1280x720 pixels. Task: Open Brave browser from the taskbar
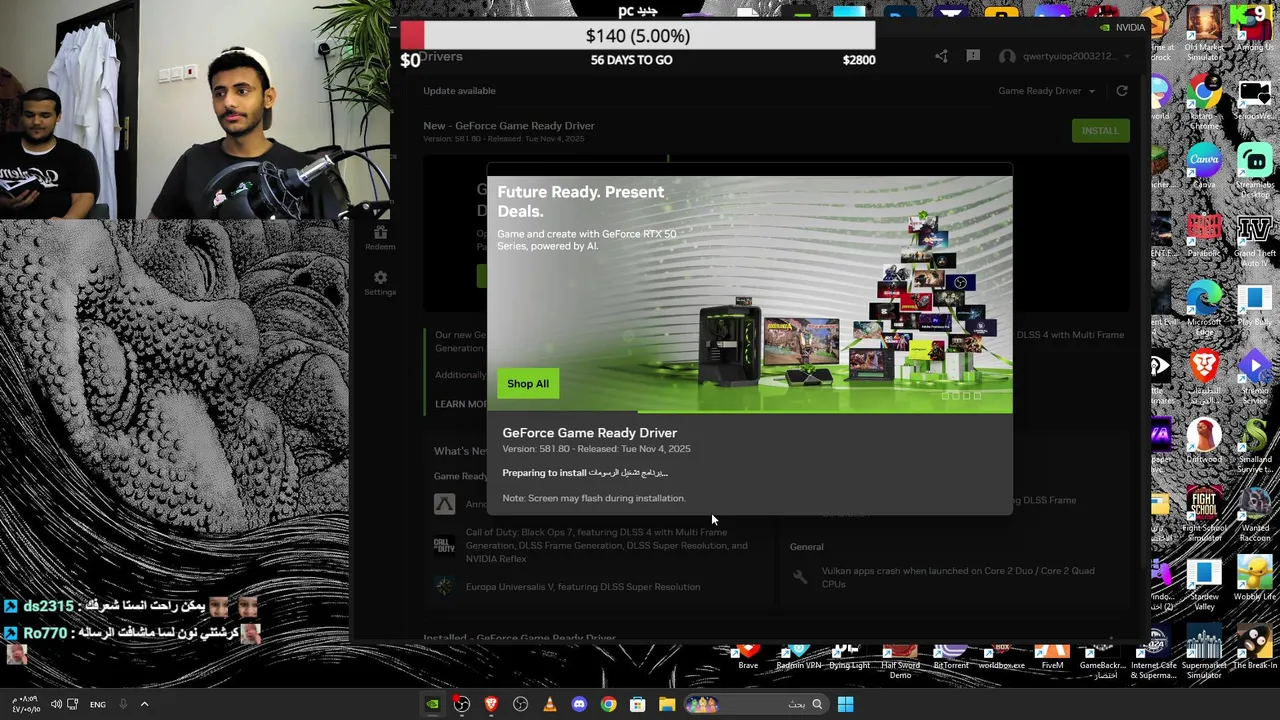tap(491, 704)
